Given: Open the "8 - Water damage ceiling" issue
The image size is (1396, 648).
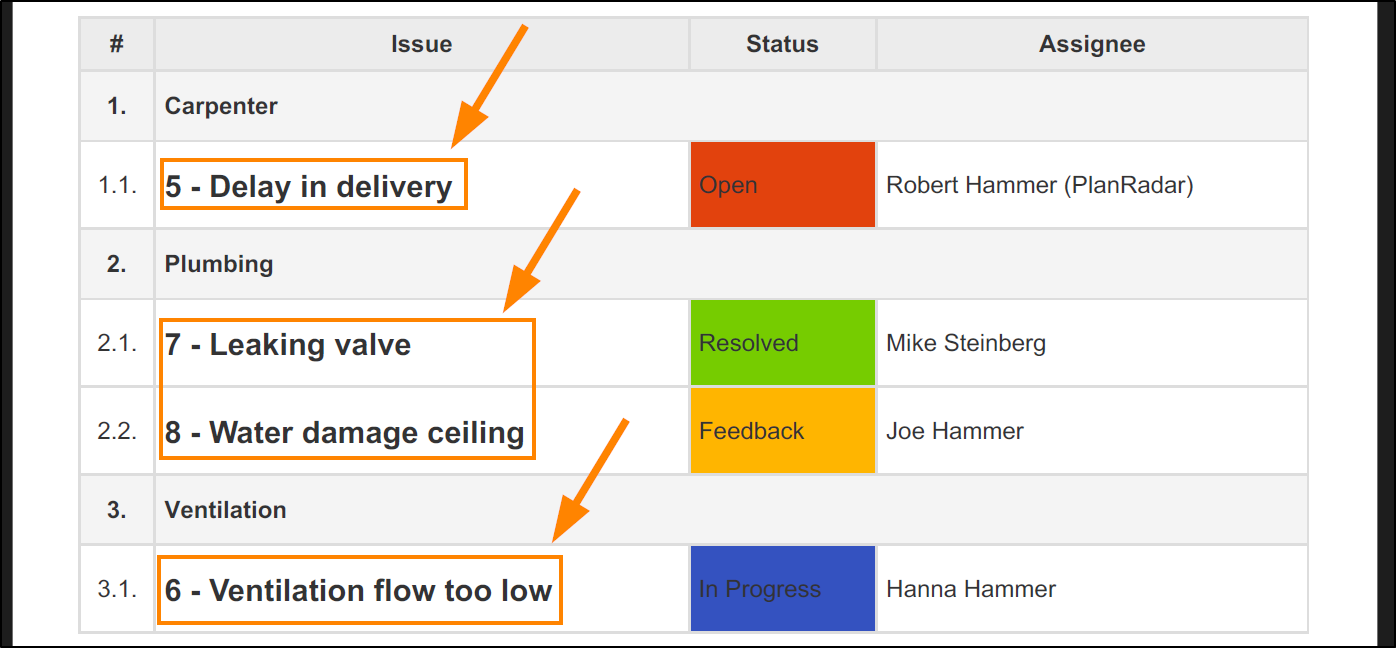Looking at the screenshot, I should click(345, 433).
